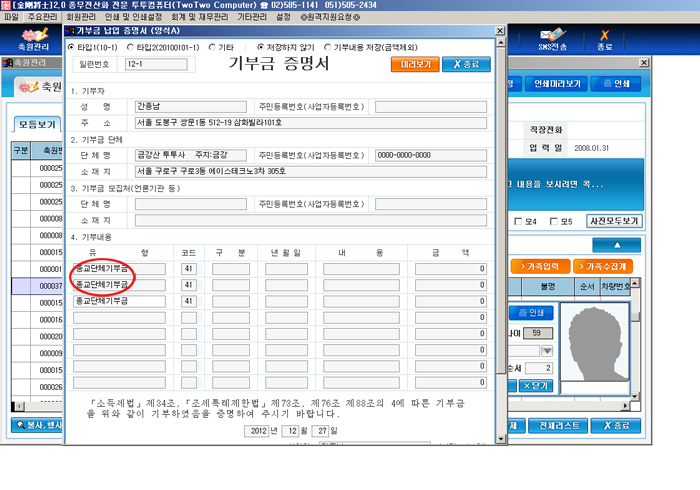Select the 타입1(10-1) radio button
Screen dimensions: 700x490
[71, 47]
